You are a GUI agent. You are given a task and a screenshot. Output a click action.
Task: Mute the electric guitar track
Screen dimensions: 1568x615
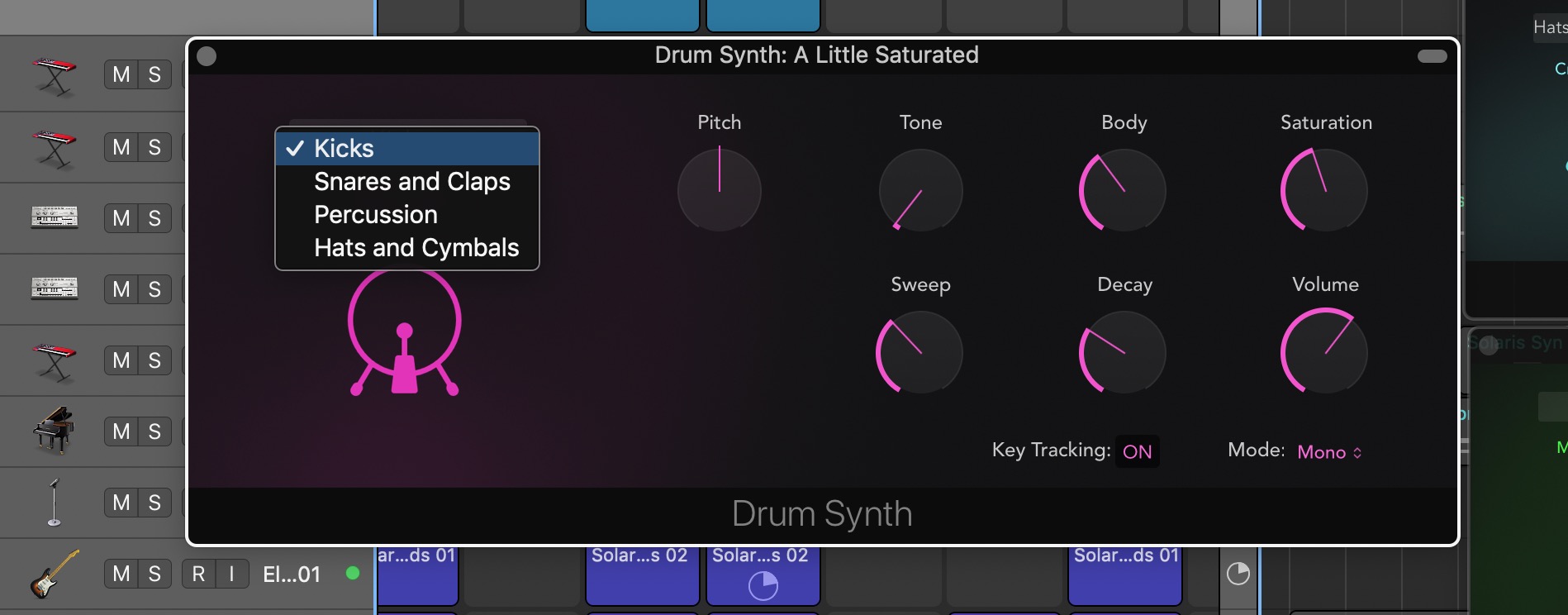[121, 574]
